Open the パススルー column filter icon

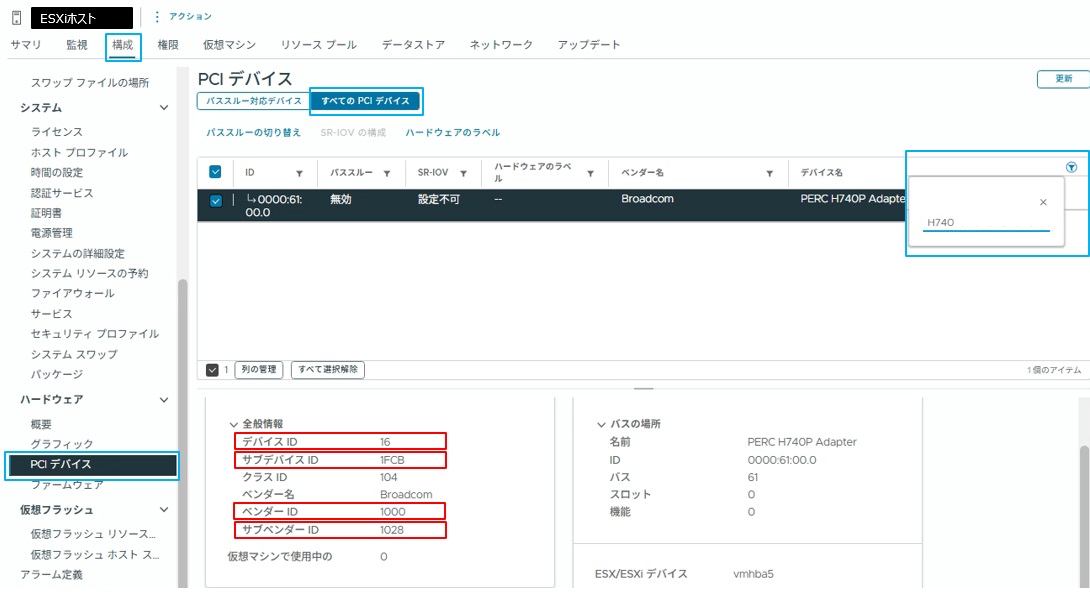click(387, 173)
